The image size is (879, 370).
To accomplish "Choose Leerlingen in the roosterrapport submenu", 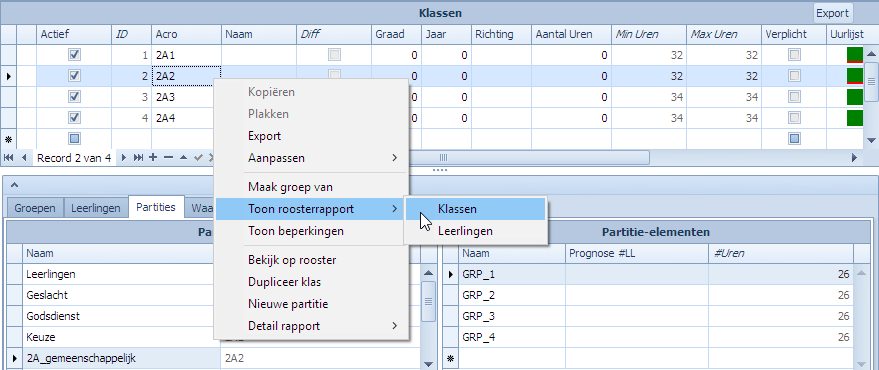I will (x=475, y=231).
